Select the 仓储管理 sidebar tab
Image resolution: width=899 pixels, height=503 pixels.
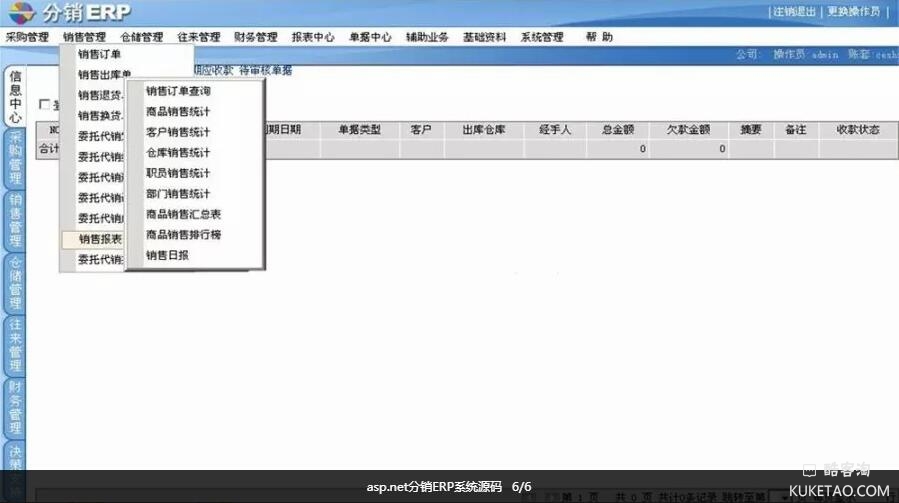15,283
